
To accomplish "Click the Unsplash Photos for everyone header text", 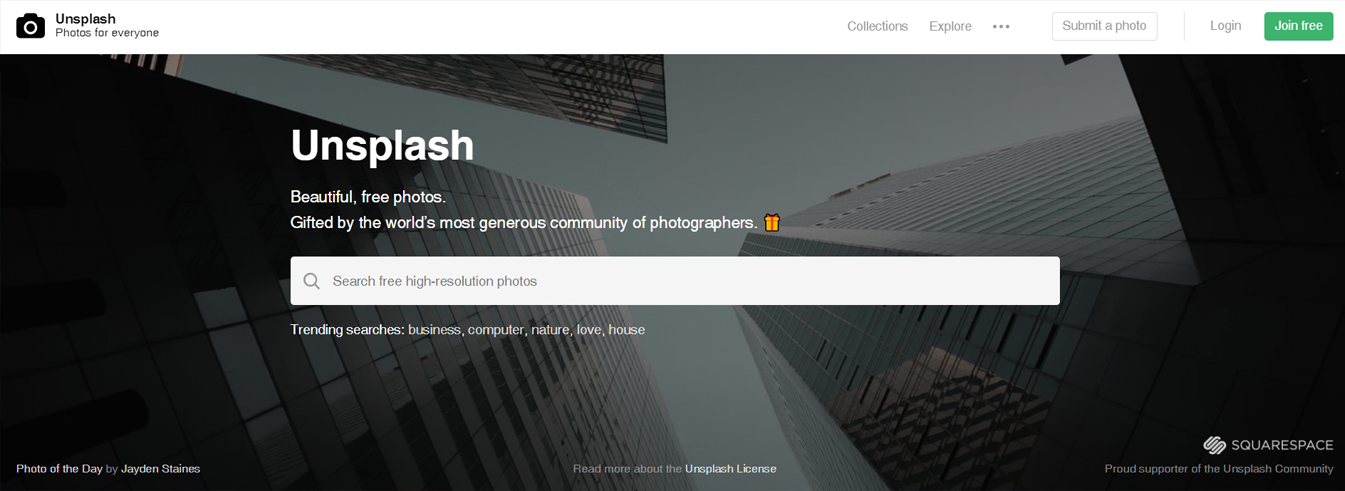I will click(107, 26).
